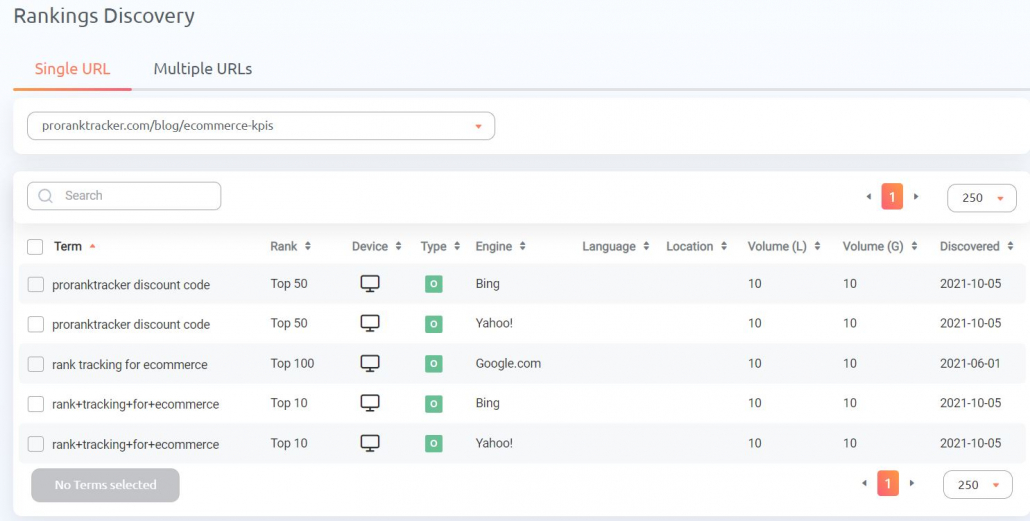Open the URL selector dropdown

coord(261,125)
